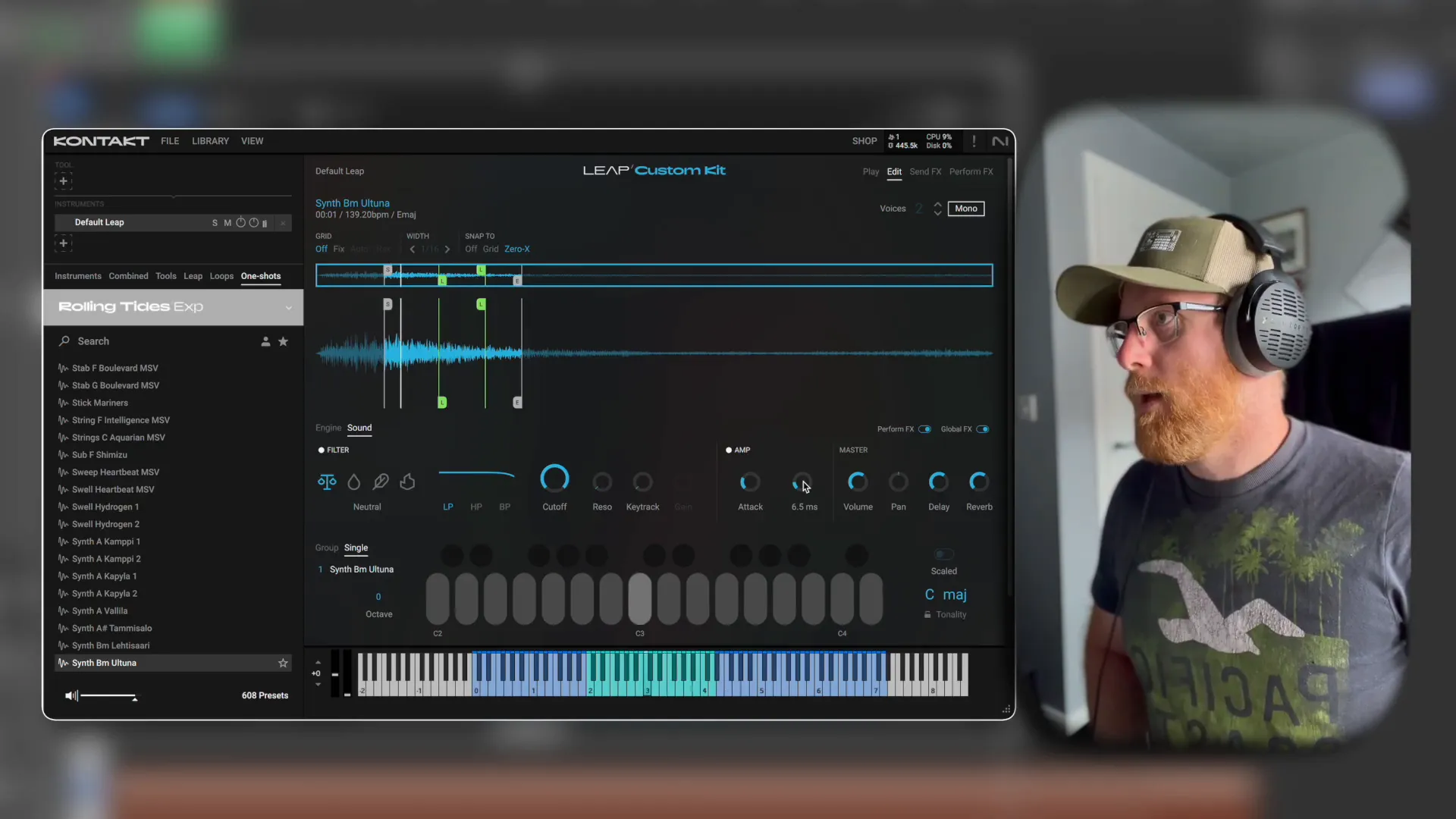Open the SHOP link
The width and height of the screenshot is (1456, 819).
pyautogui.click(x=864, y=141)
